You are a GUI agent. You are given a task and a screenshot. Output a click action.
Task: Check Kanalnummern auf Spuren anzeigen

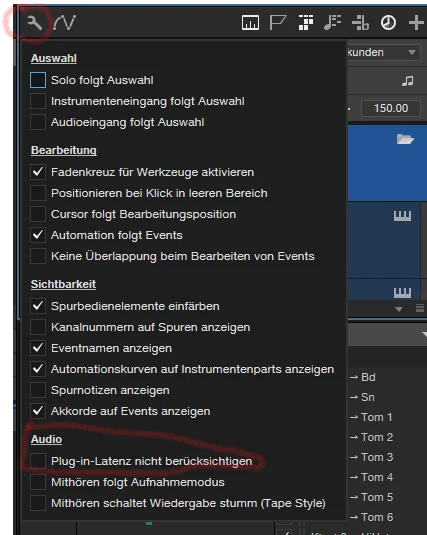point(38,327)
